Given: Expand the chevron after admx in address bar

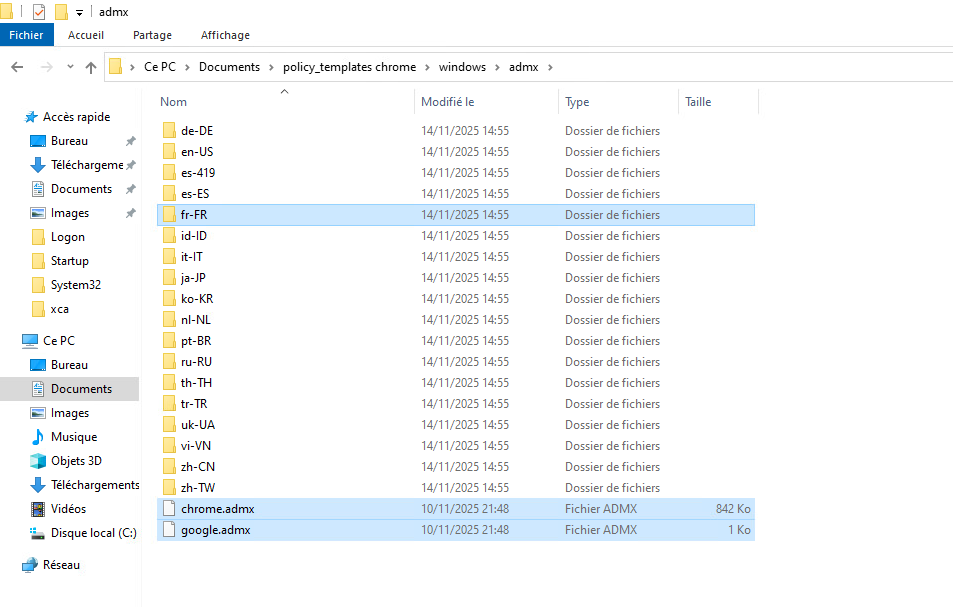Looking at the screenshot, I should (549, 67).
